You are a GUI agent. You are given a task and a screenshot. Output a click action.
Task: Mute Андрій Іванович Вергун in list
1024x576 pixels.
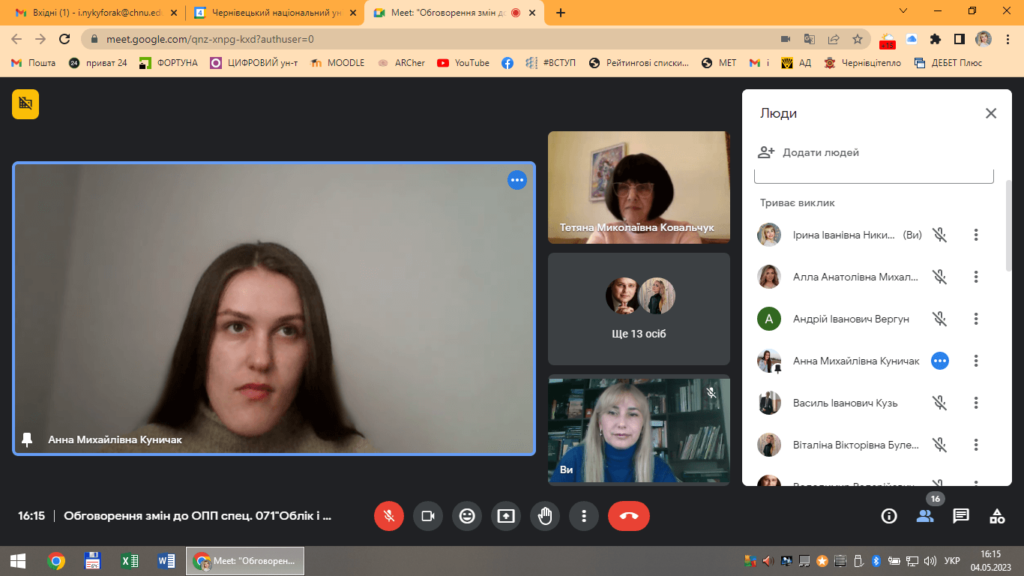tap(939, 319)
